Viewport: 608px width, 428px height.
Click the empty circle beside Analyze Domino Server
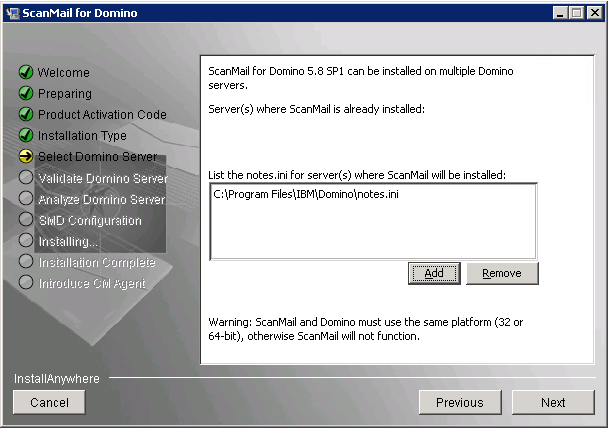click(x=26, y=198)
